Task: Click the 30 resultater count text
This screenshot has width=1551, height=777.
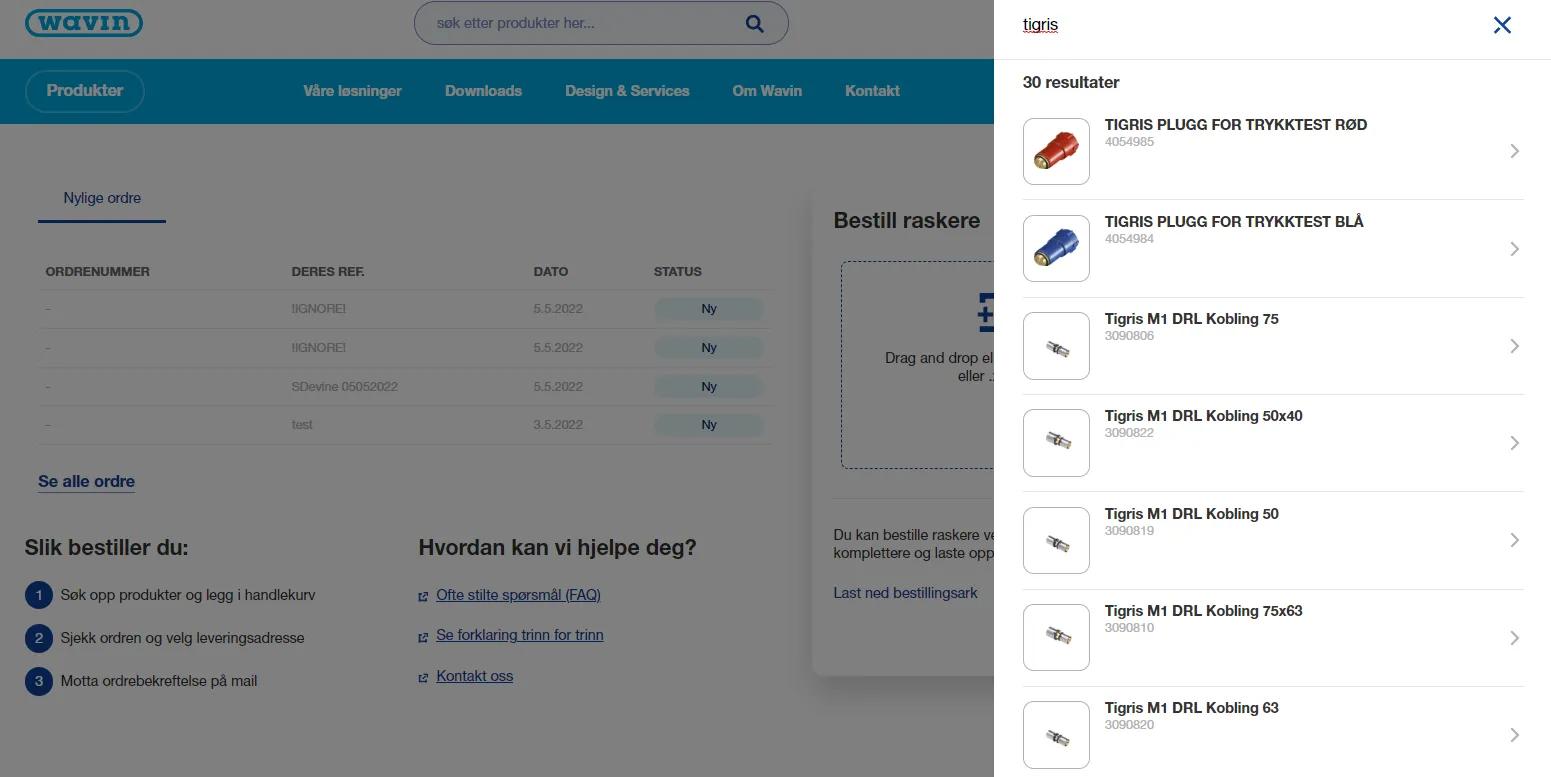Action: tap(1071, 83)
